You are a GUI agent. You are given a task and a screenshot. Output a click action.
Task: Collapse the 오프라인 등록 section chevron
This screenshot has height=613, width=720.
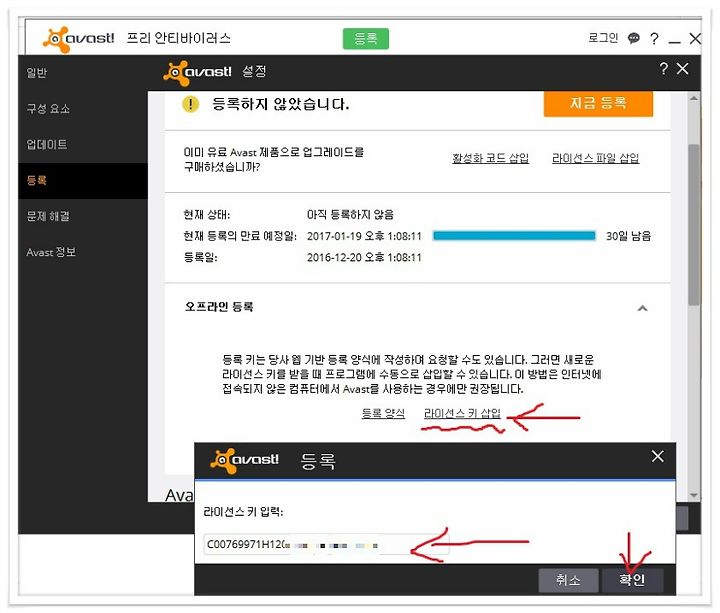pos(643,308)
